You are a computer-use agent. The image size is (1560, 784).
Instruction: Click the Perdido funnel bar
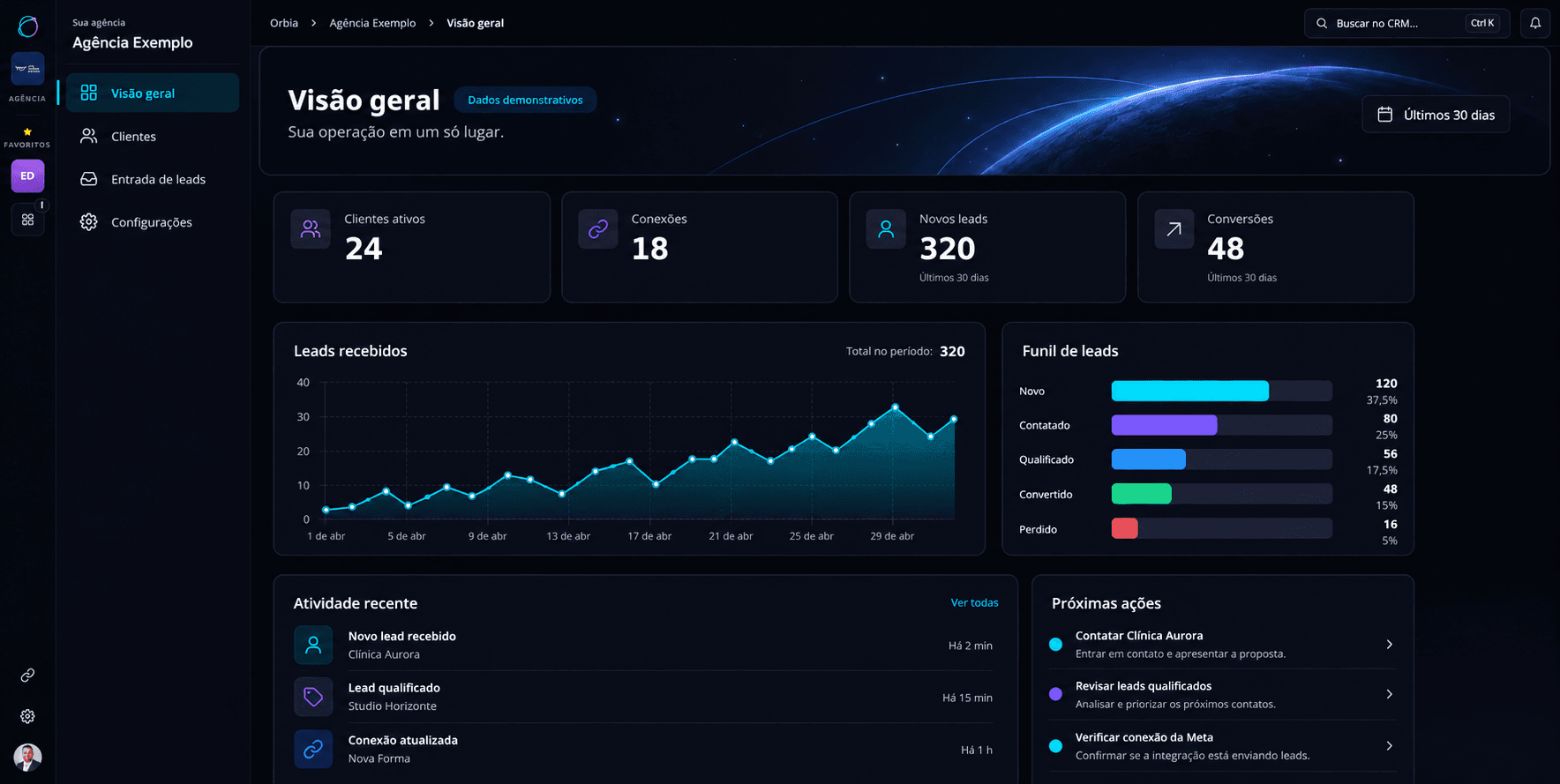coord(1221,529)
